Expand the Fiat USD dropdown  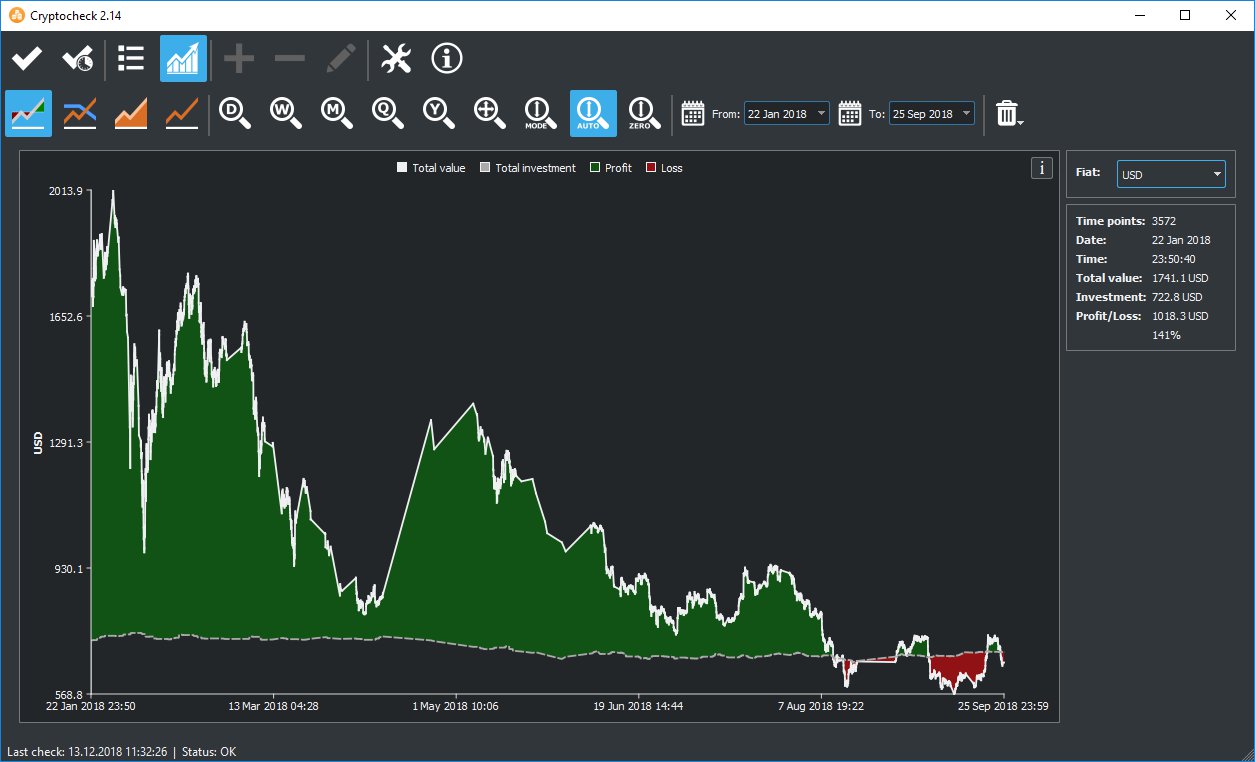[x=1171, y=175]
